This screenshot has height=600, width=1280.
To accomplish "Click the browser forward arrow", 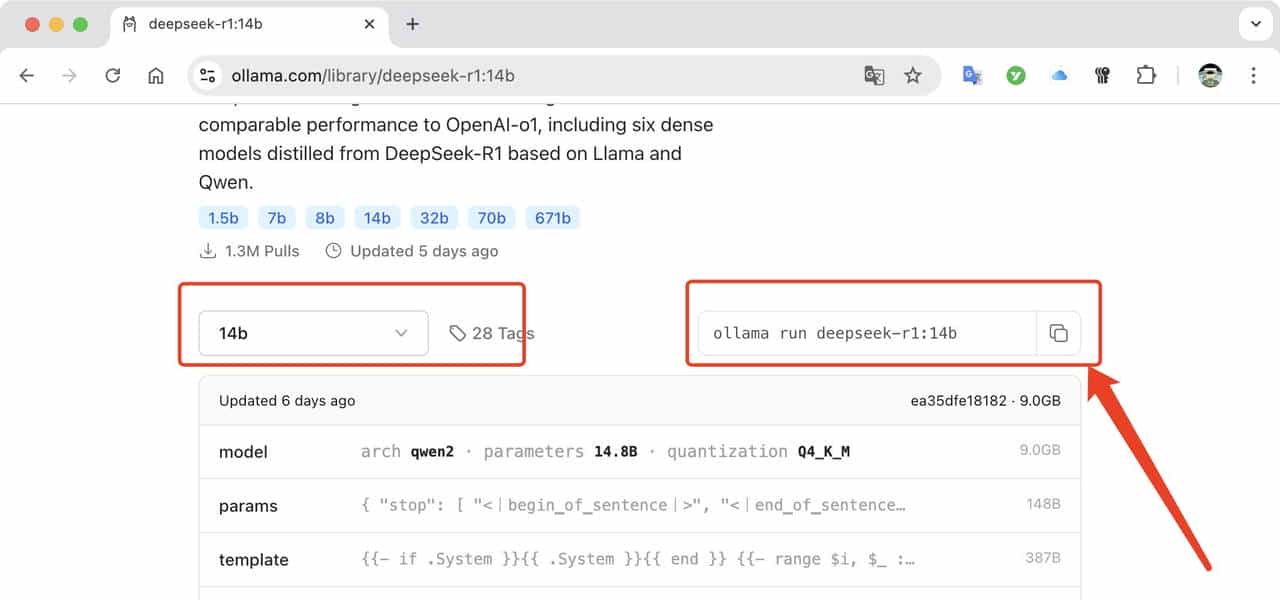I will tap(69, 76).
